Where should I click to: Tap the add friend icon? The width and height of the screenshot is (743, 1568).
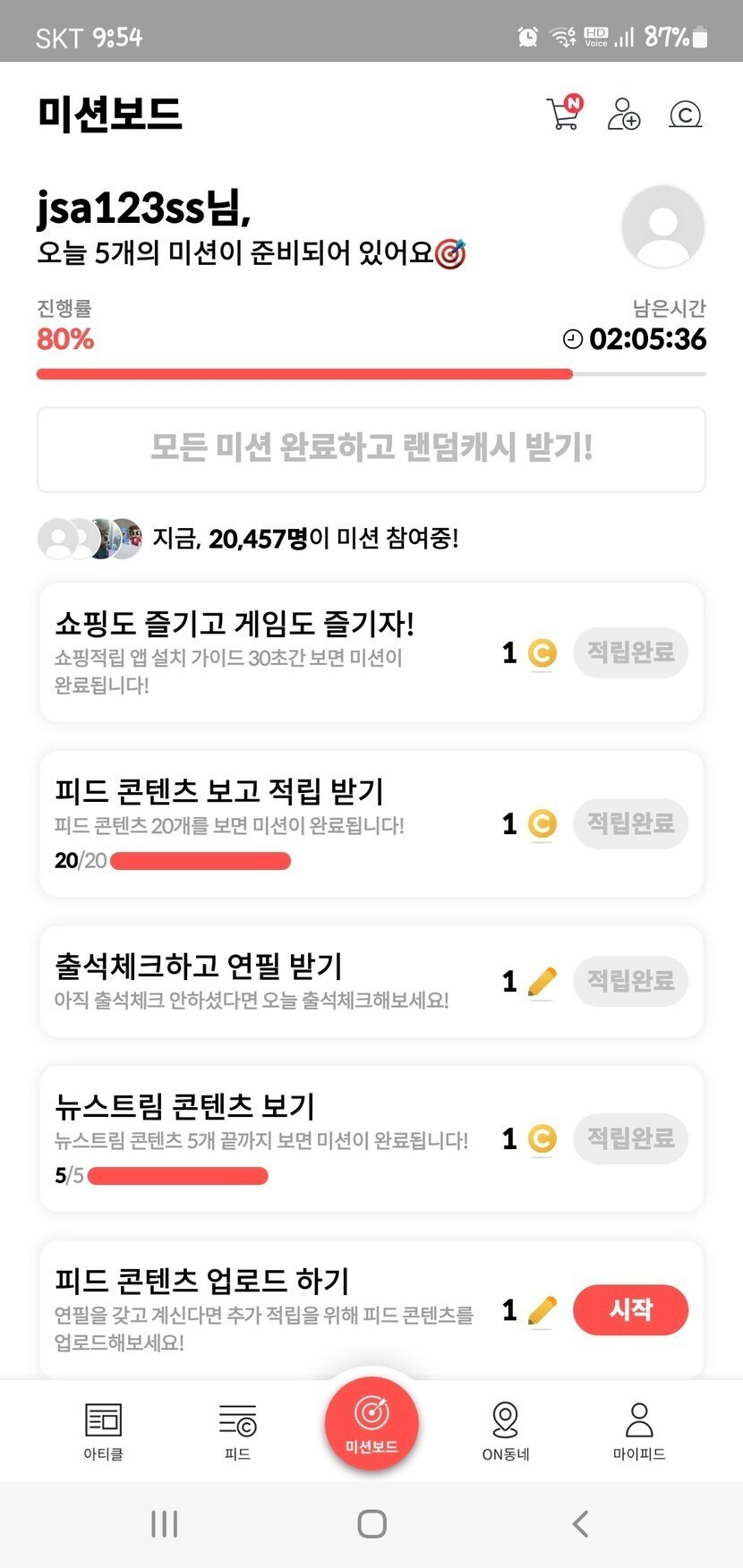(x=623, y=115)
